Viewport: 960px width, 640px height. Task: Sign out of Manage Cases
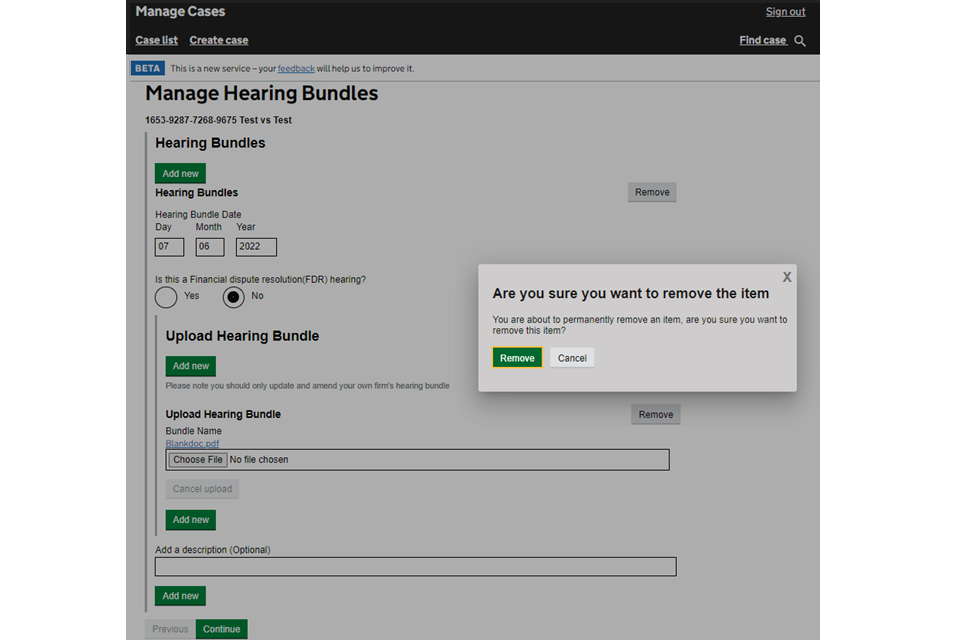click(x=785, y=12)
